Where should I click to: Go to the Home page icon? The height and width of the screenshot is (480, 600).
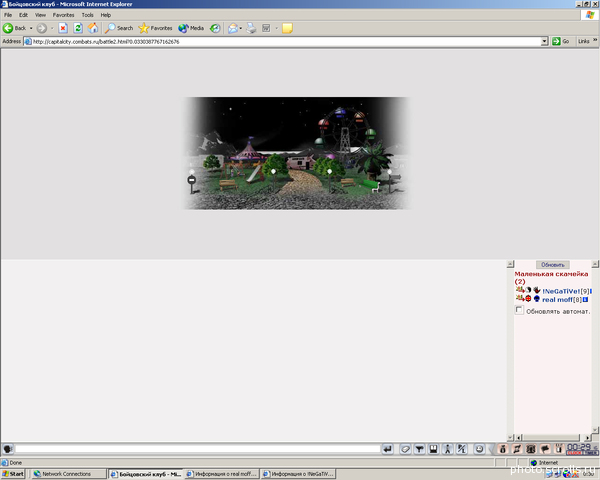click(93, 28)
